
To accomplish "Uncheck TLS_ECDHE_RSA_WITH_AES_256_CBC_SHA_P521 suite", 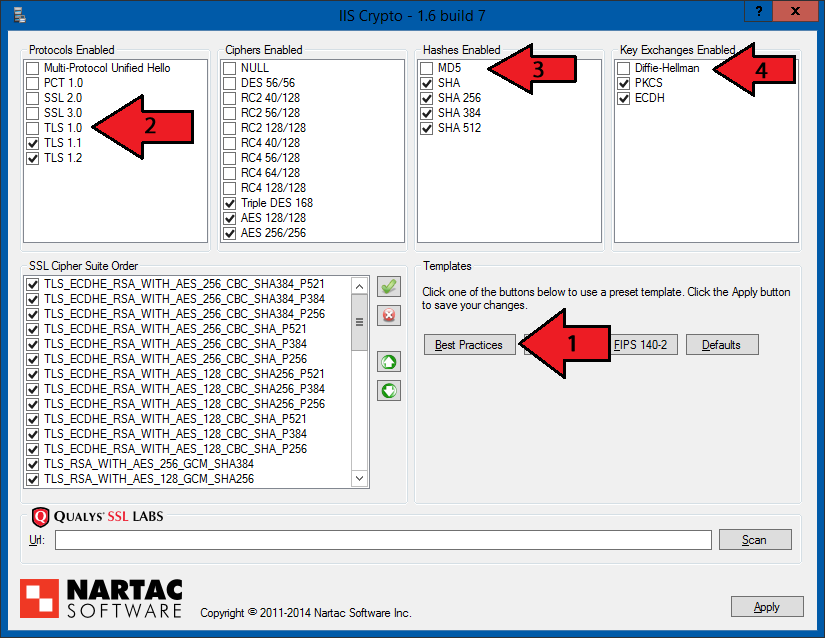I will pyautogui.click(x=33, y=329).
